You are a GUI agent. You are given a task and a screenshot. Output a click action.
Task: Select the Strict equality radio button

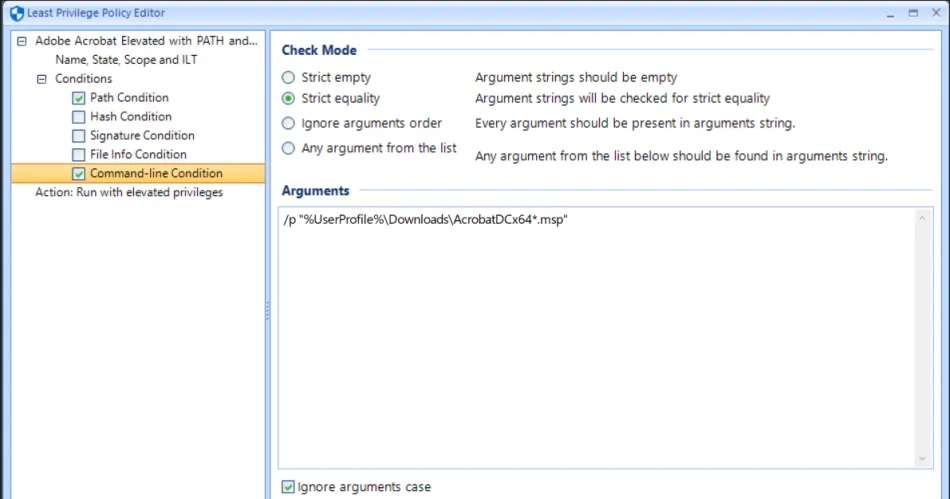(x=288, y=99)
